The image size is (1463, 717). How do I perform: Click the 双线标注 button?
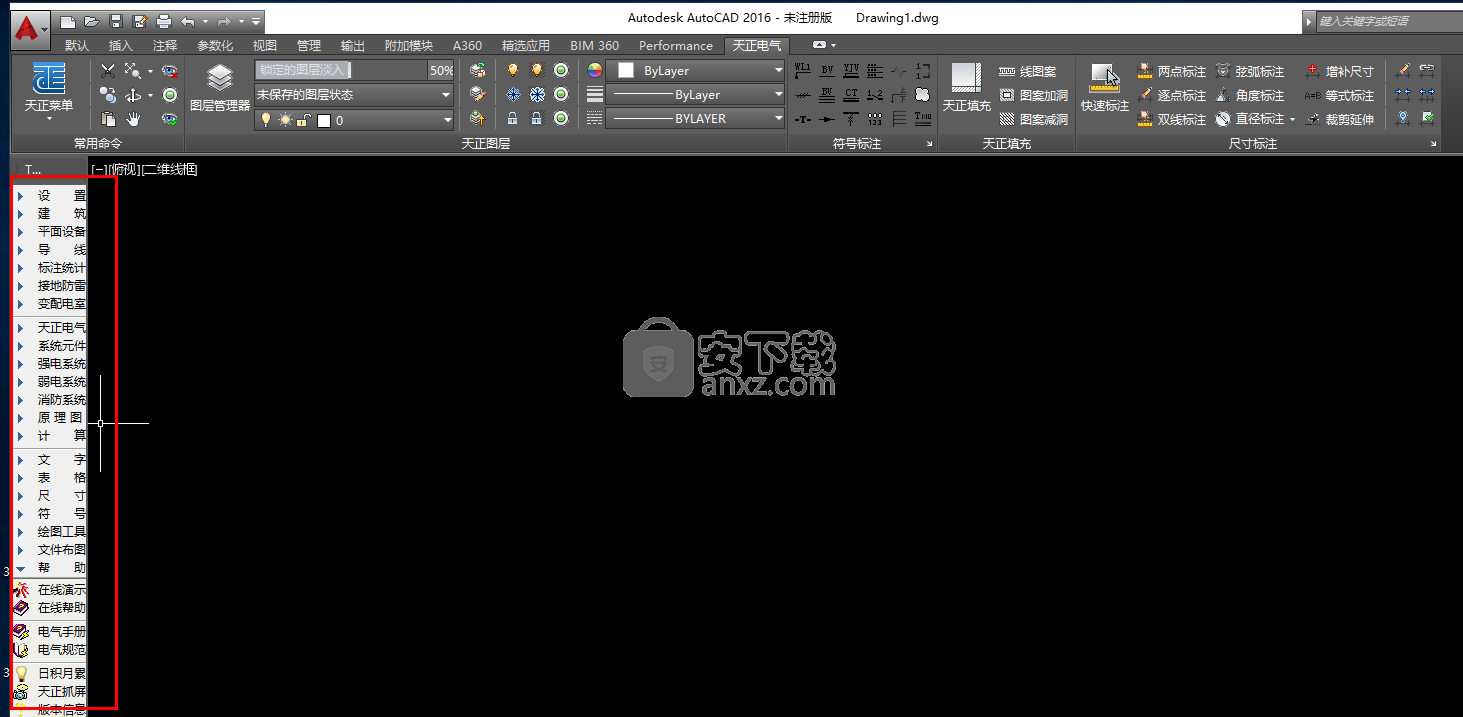(1172, 119)
